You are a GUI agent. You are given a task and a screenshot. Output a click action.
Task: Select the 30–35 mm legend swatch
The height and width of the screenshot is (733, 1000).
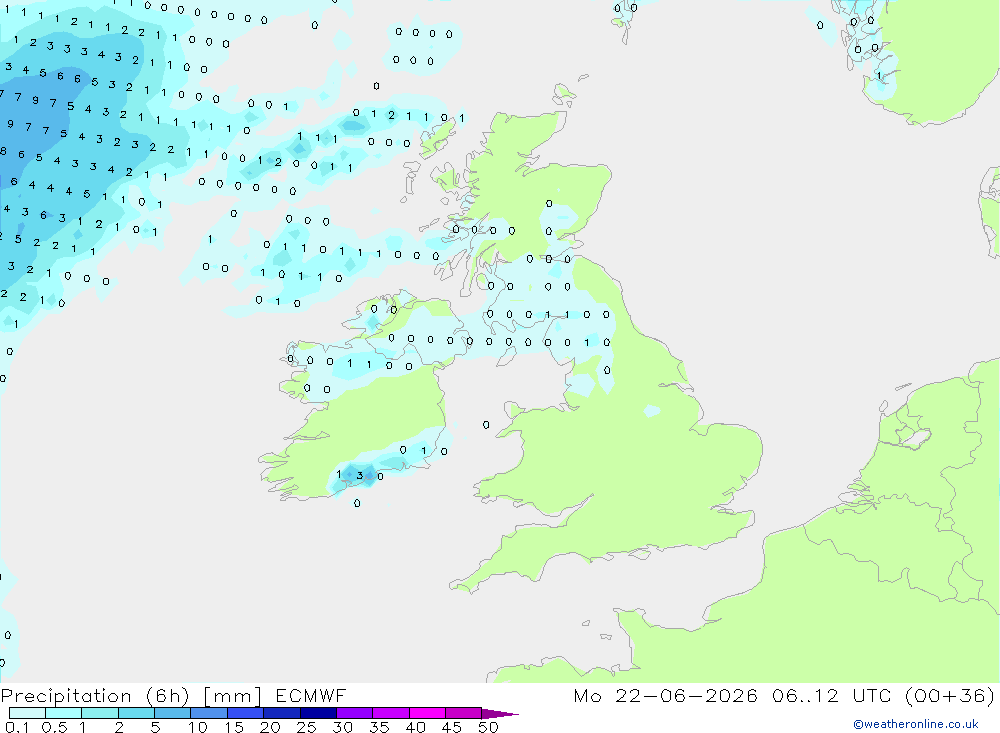click(355, 713)
